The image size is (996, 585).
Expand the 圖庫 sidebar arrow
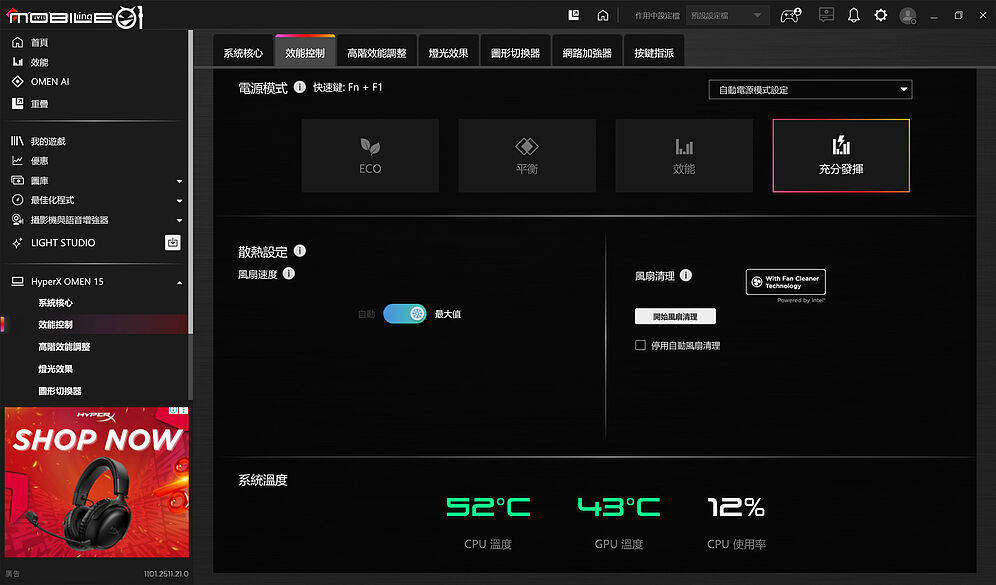[179, 181]
